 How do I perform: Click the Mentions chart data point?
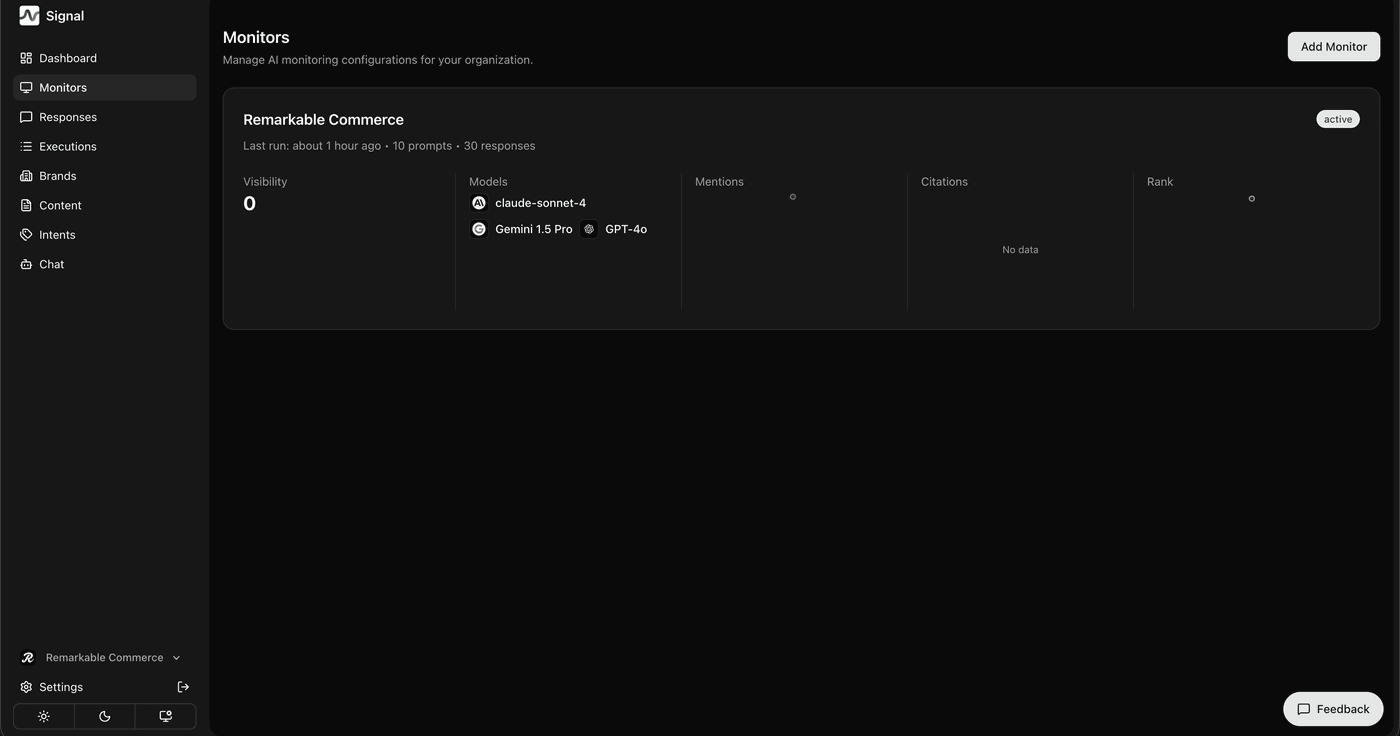(x=793, y=197)
